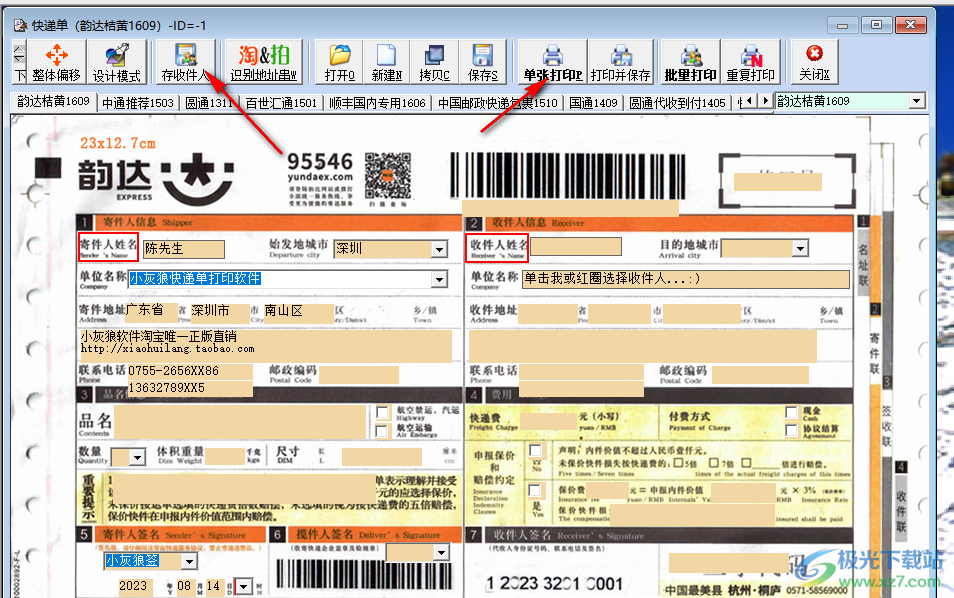This screenshot has width=954, height=598.
Task: Tick the 5倍 compensation checkbox
Action: [678, 463]
